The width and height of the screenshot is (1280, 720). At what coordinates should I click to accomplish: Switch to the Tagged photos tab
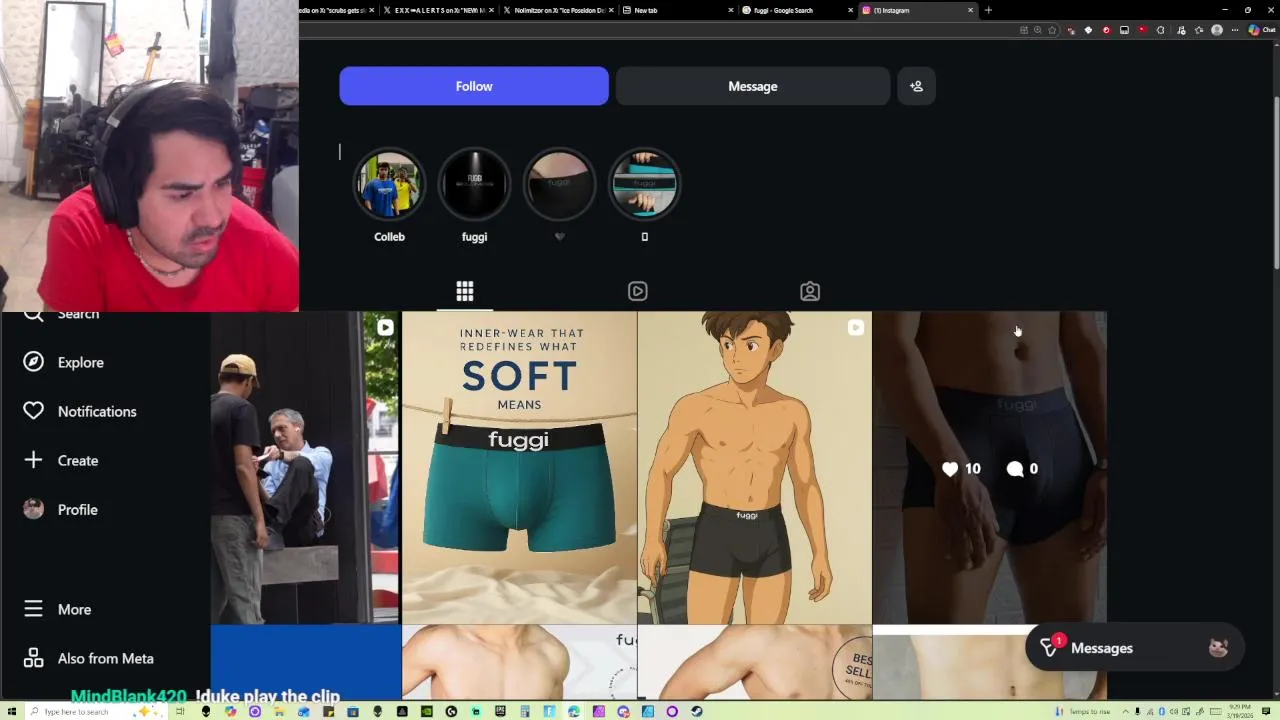(x=810, y=291)
